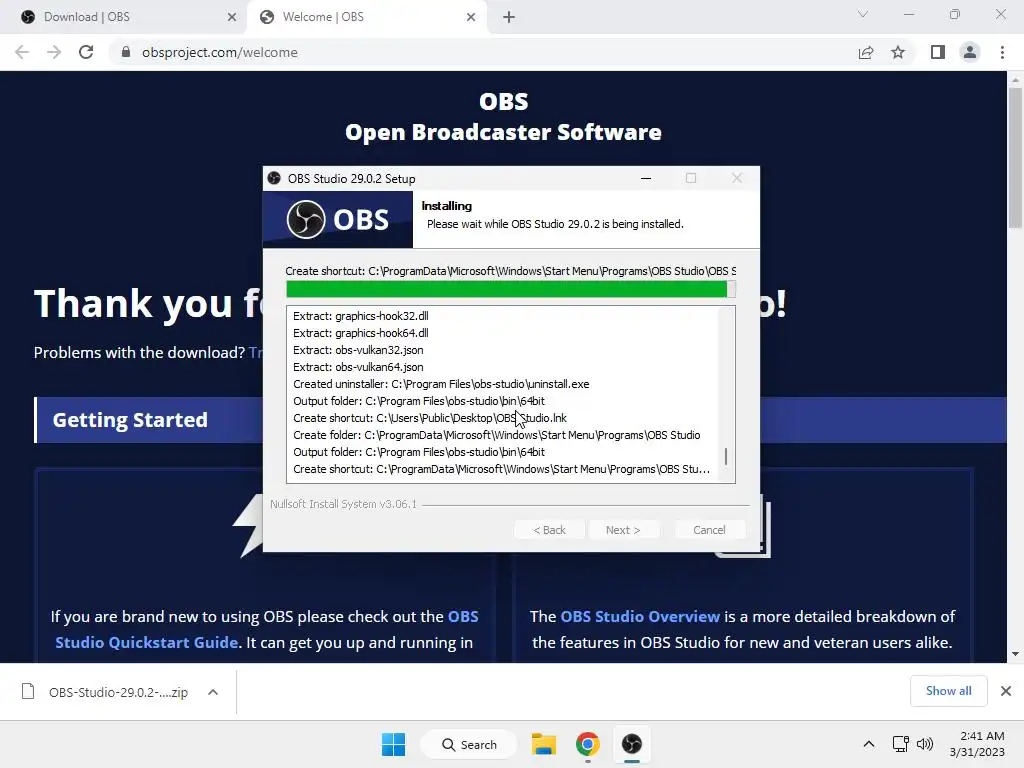Open the browser side panel
The width and height of the screenshot is (1024, 768).
(938, 52)
